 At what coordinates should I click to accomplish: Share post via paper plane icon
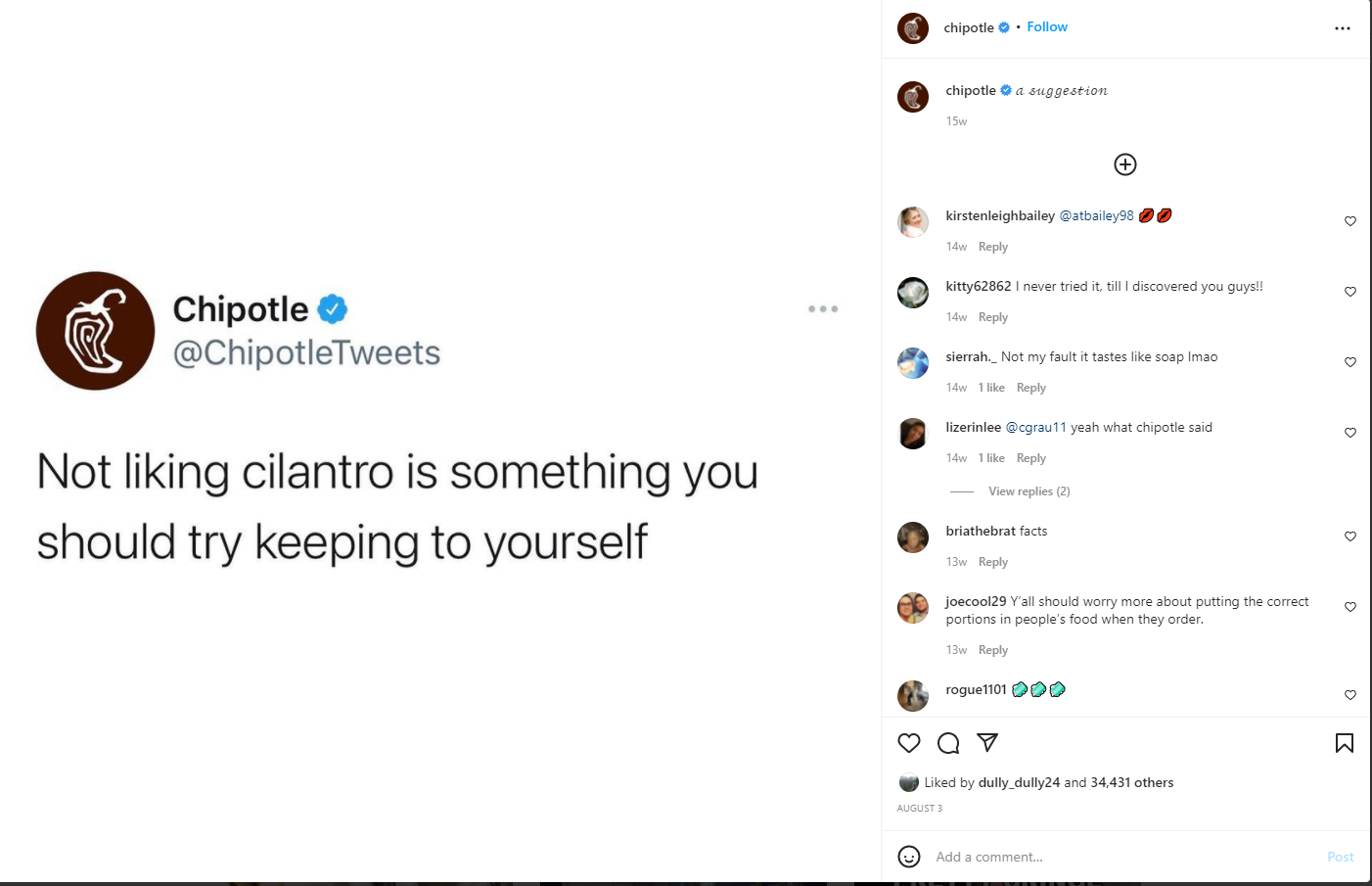coord(987,743)
